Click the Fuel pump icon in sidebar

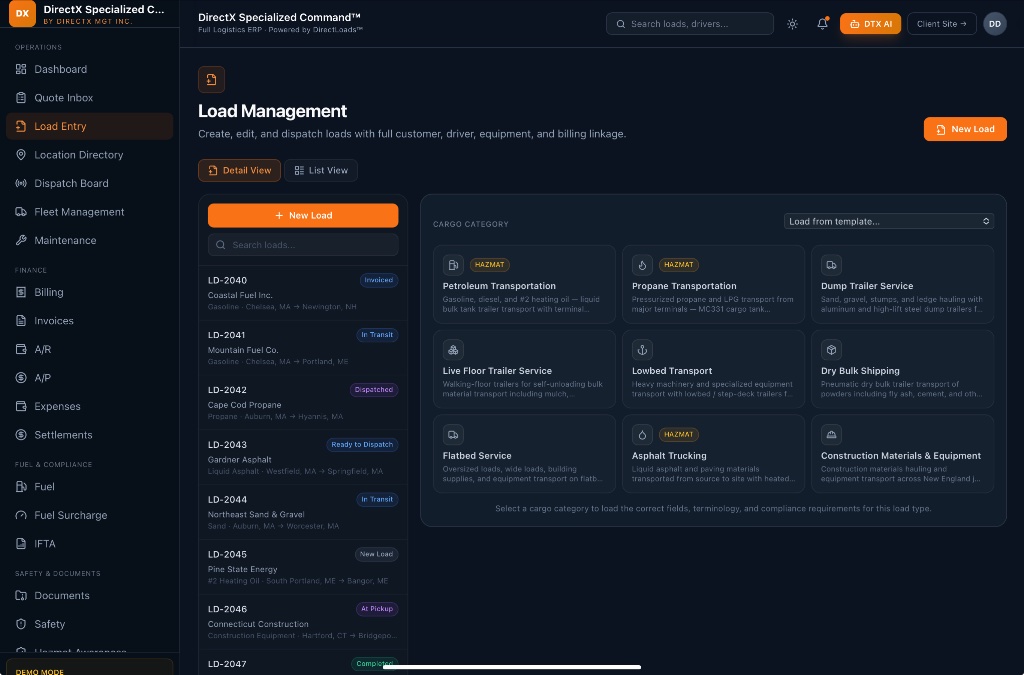tap(21, 486)
